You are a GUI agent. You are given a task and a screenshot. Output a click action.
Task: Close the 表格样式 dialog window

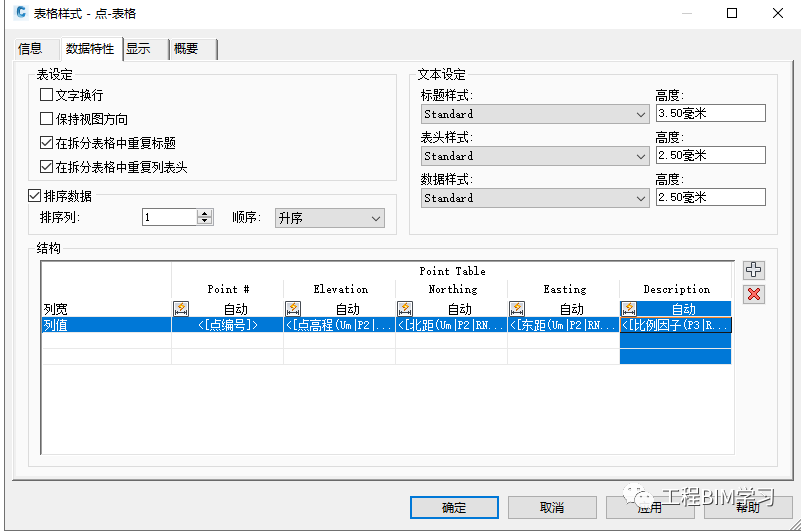tap(778, 13)
